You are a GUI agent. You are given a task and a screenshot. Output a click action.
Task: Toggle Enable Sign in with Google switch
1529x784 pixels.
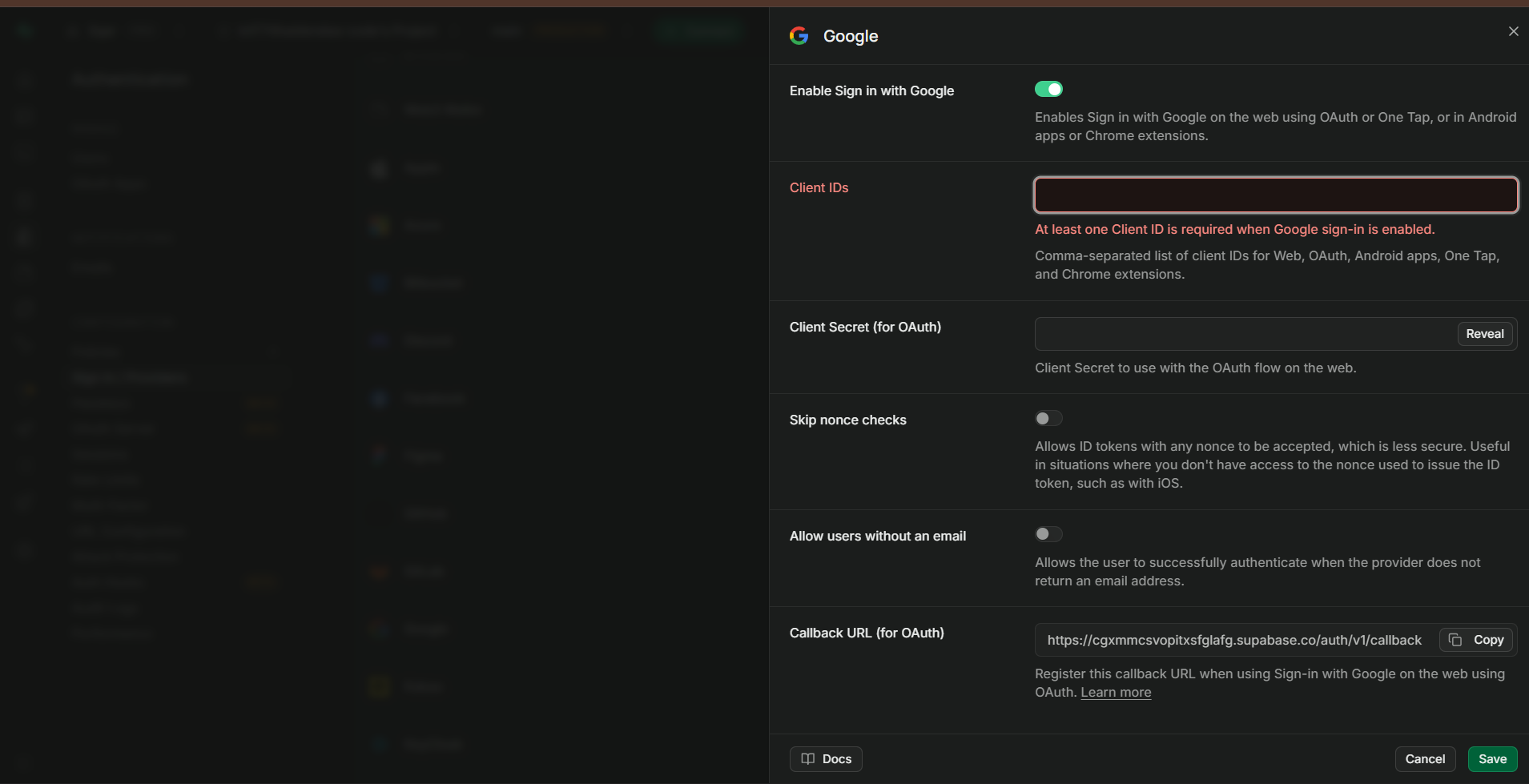(1048, 89)
